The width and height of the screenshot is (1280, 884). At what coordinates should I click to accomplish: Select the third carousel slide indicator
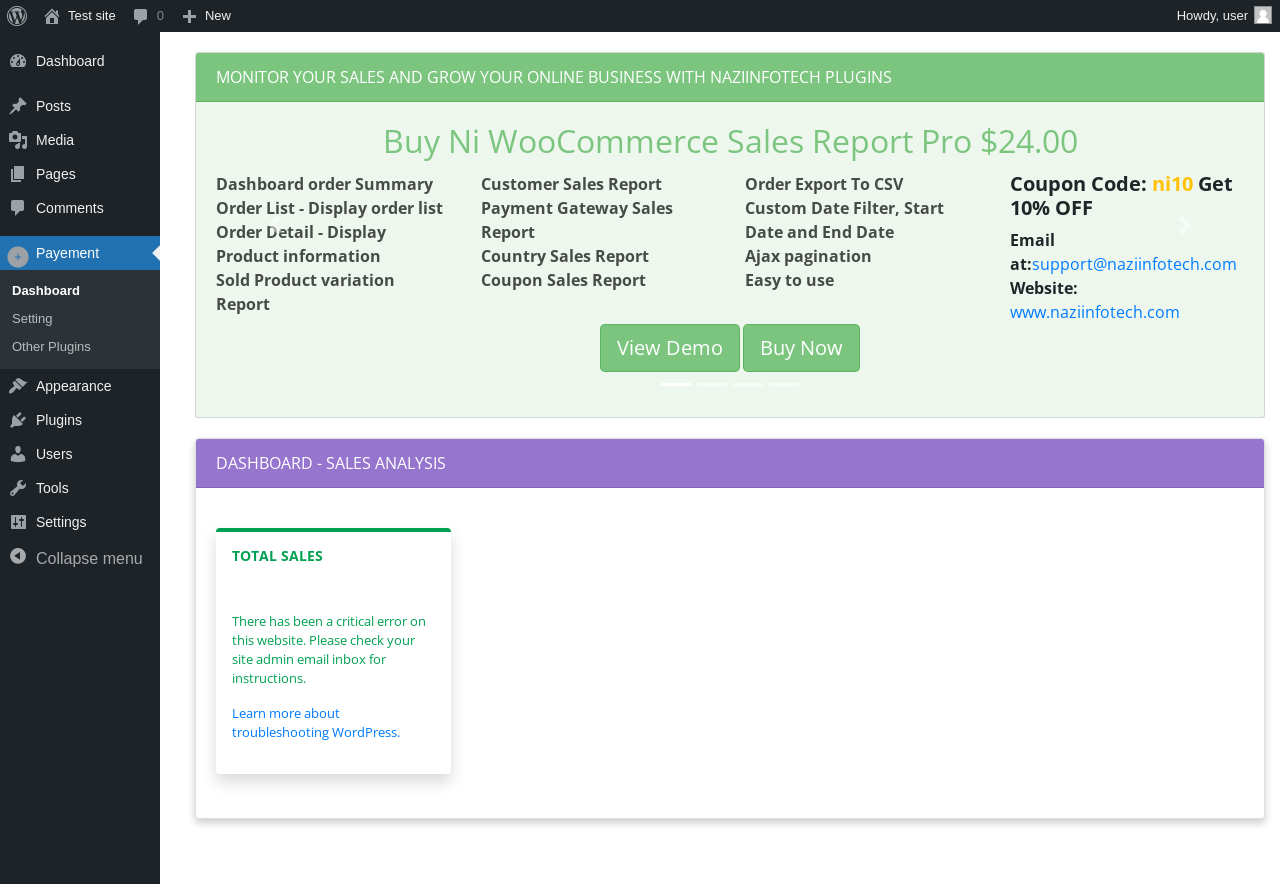(748, 384)
